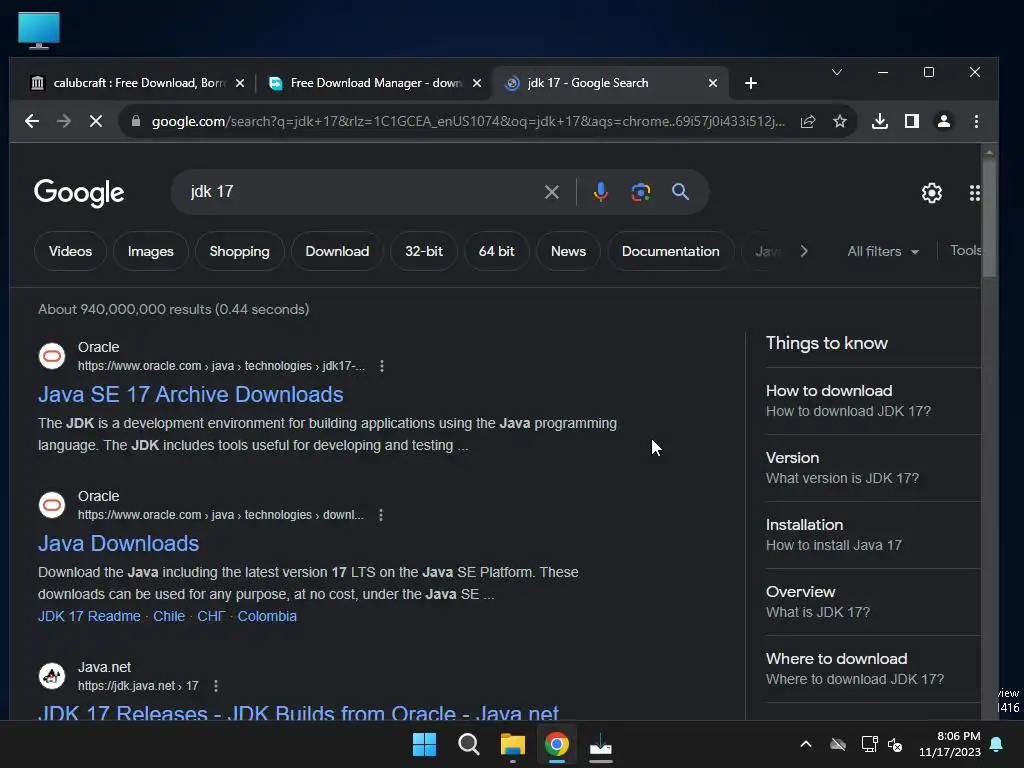The height and width of the screenshot is (768, 1024).
Task: Apply the Documentation filter chip
Action: coord(670,251)
